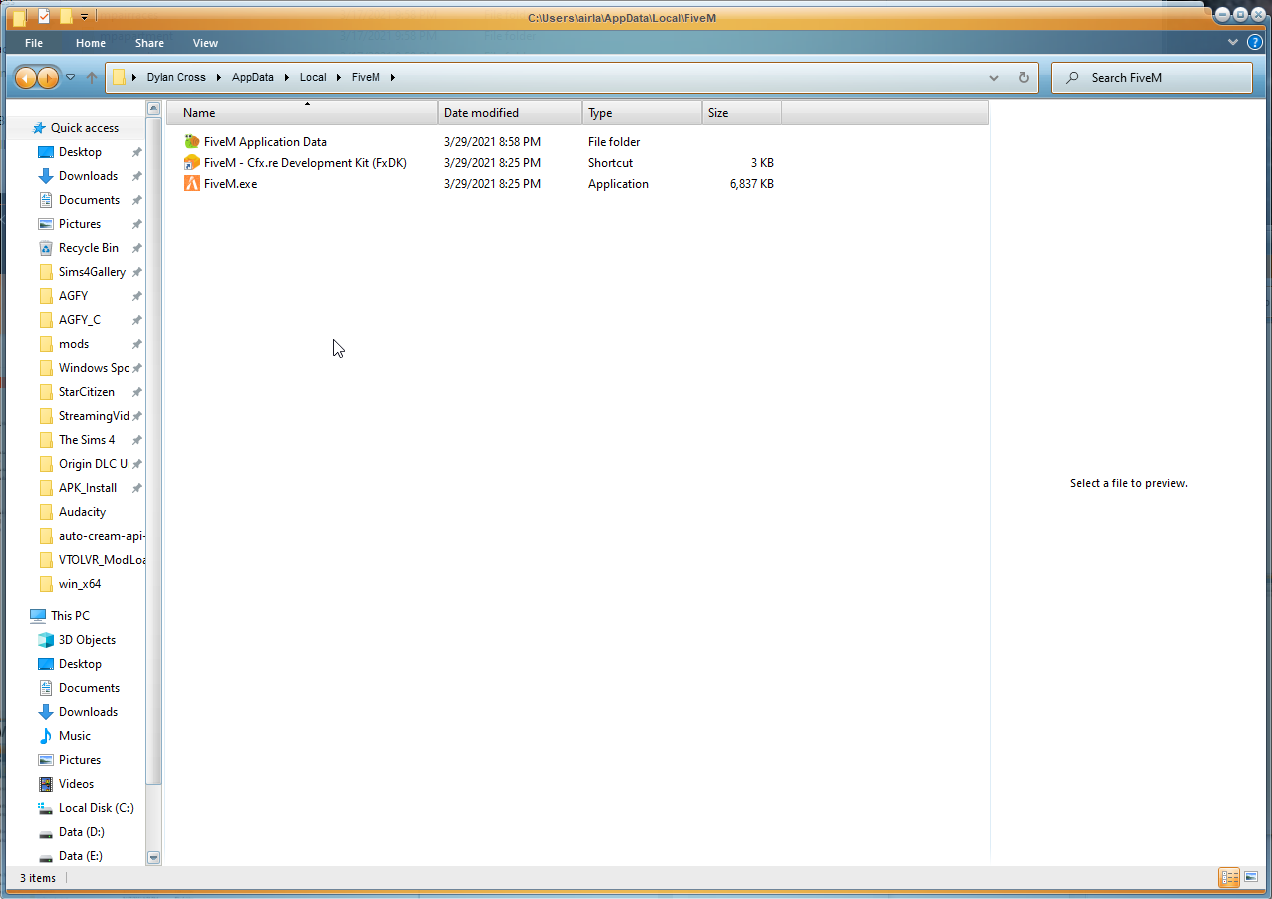1272x899 pixels.
Task: Open the File menu
Action: pyautogui.click(x=34, y=43)
